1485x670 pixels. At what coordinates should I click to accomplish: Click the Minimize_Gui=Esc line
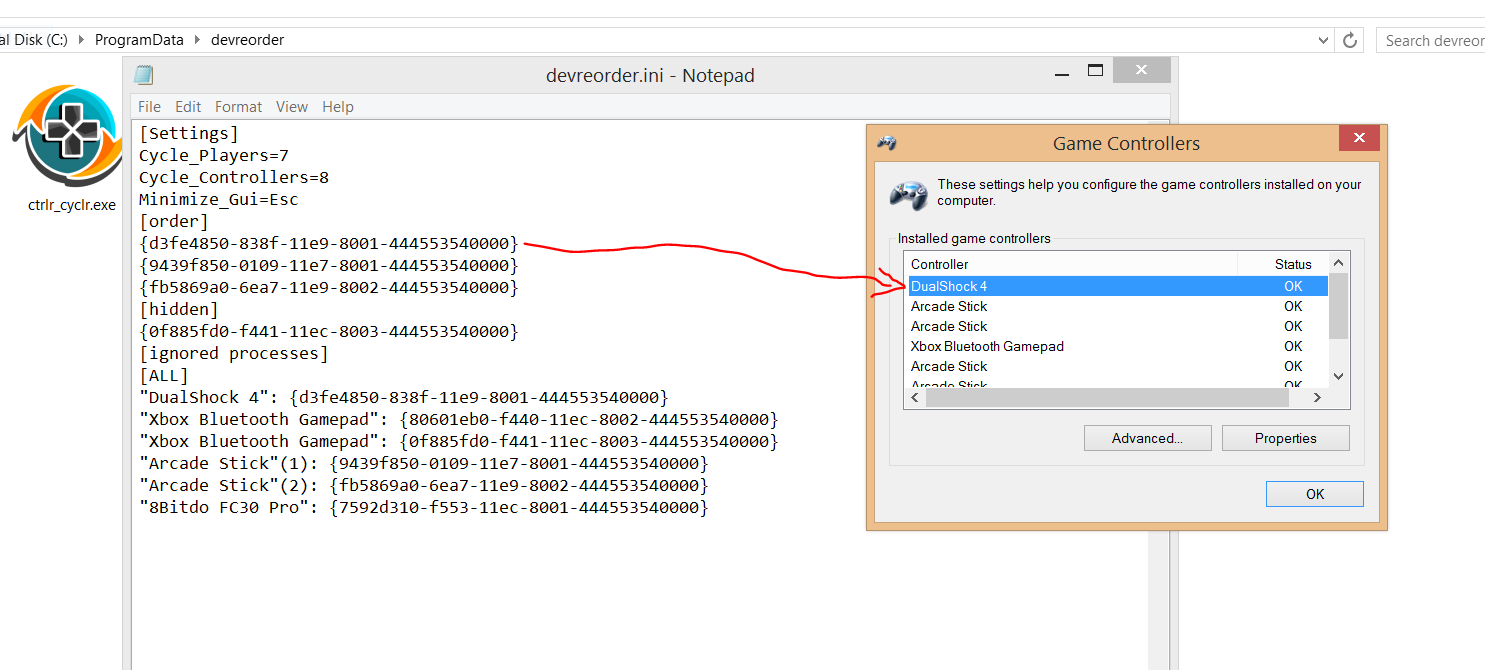[x=219, y=199]
